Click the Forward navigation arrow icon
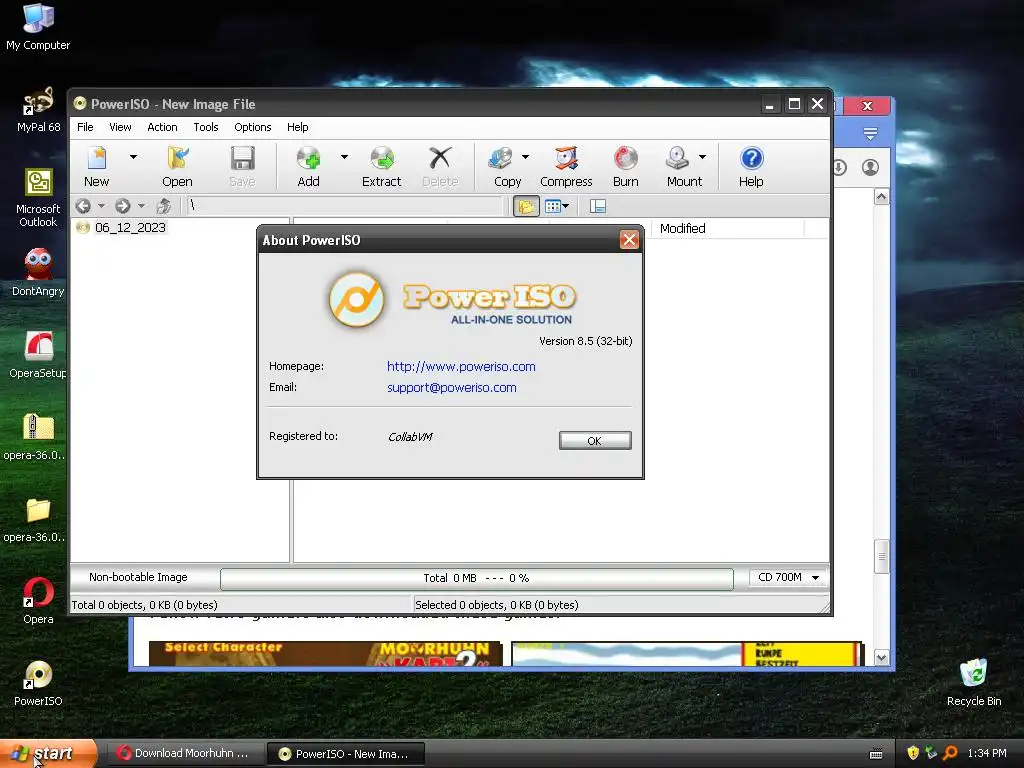The width and height of the screenshot is (1024, 768). (x=123, y=206)
